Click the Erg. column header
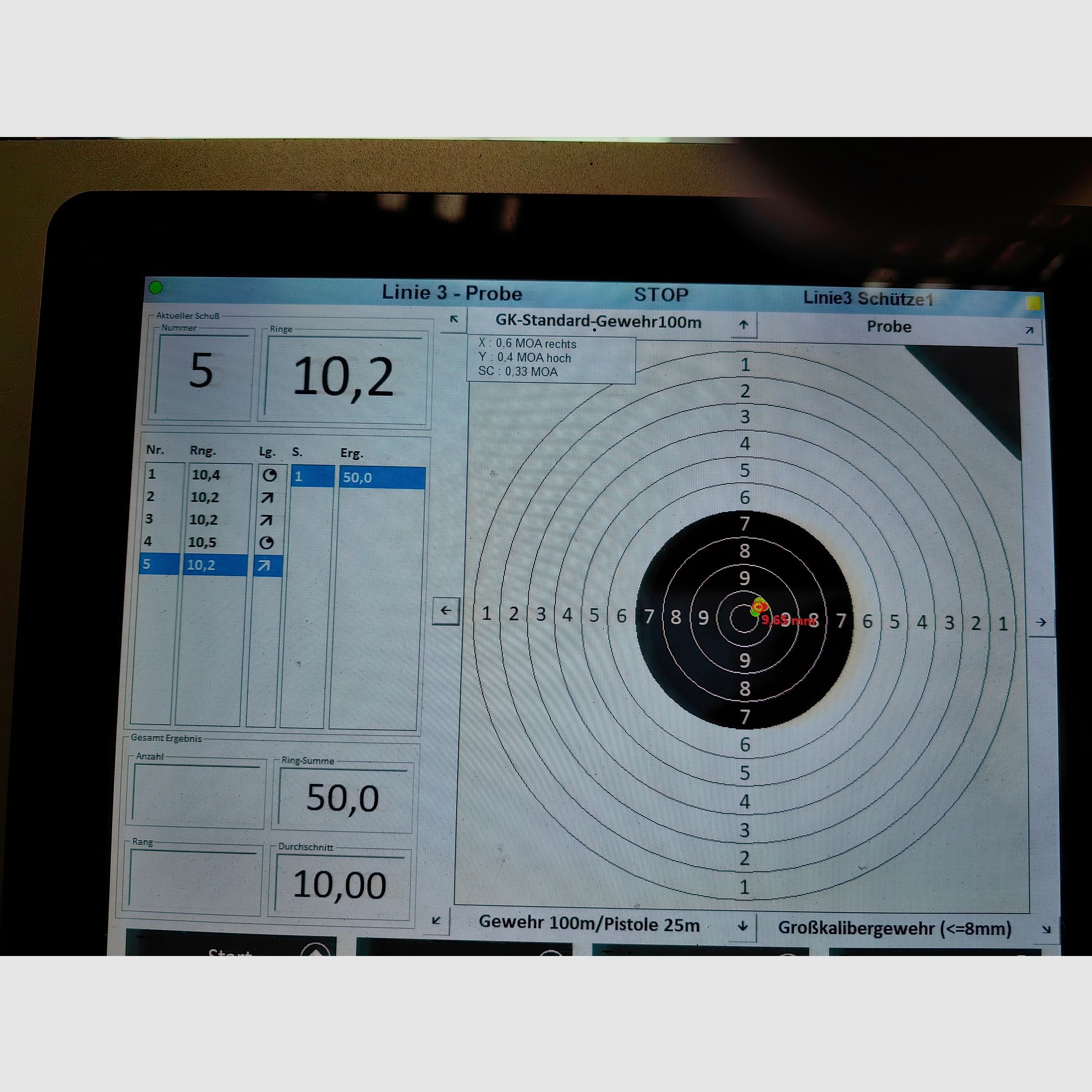The height and width of the screenshot is (1092, 1092). click(351, 453)
